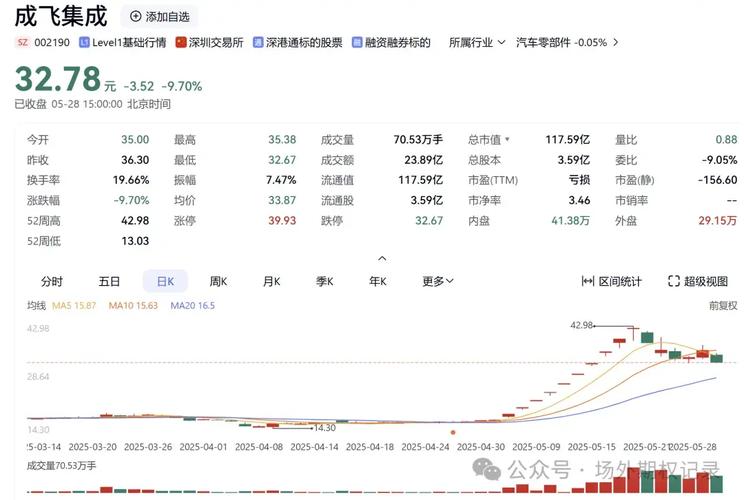Click the 市净率 value 3.46
Image resolution: width=744 pixels, height=500 pixels.
pos(579,200)
